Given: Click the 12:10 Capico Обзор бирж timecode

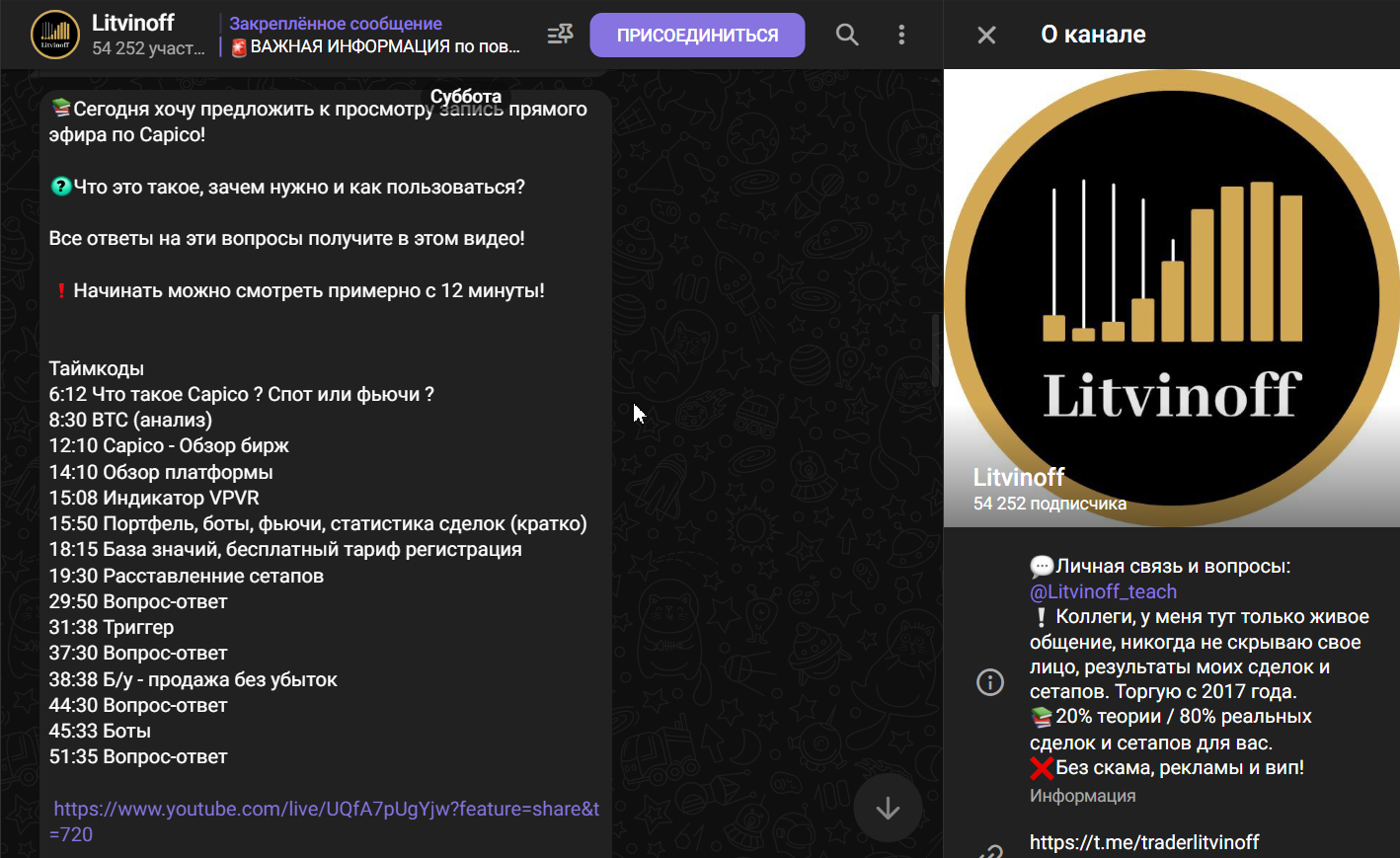Looking at the screenshot, I should pyautogui.click(x=169, y=445).
